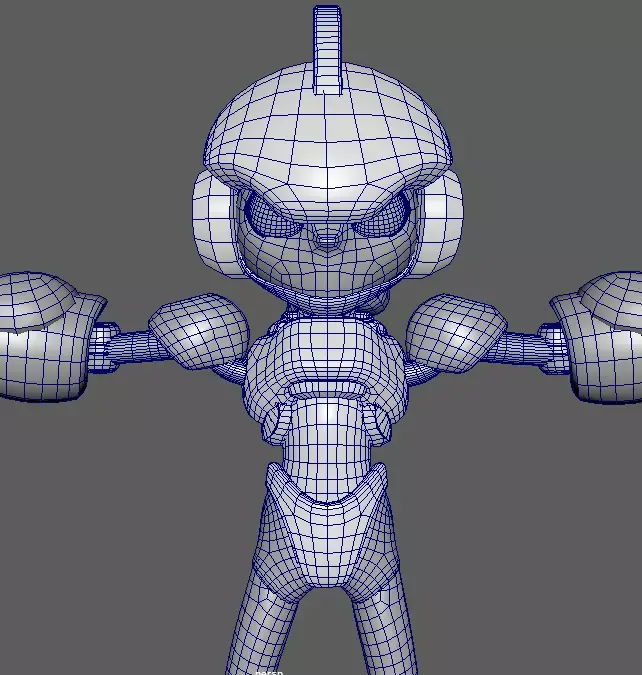Pick the shoulder pad on the right of the view

pyautogui.click(x=456, y=332)
